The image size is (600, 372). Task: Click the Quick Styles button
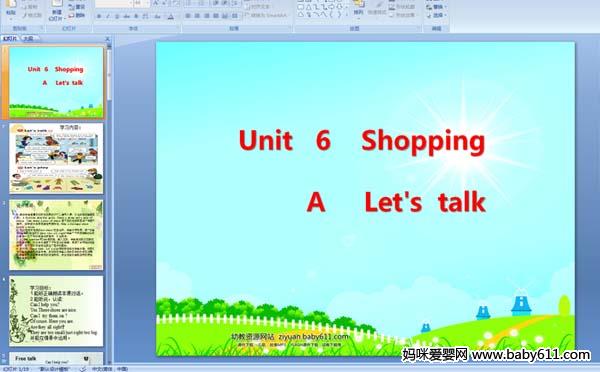[x=377, y=9]
